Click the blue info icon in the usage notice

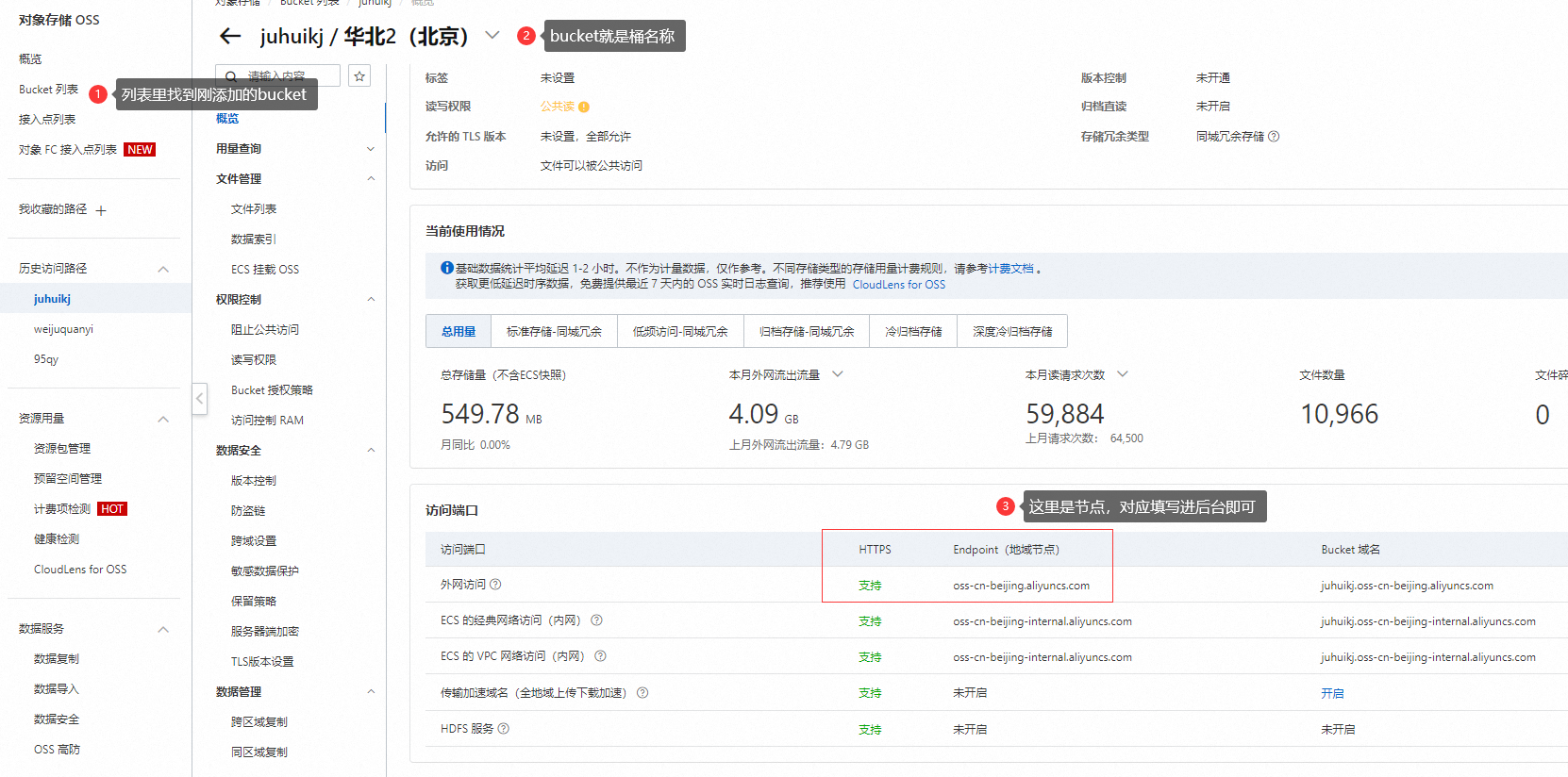click(x=447, y=268)
